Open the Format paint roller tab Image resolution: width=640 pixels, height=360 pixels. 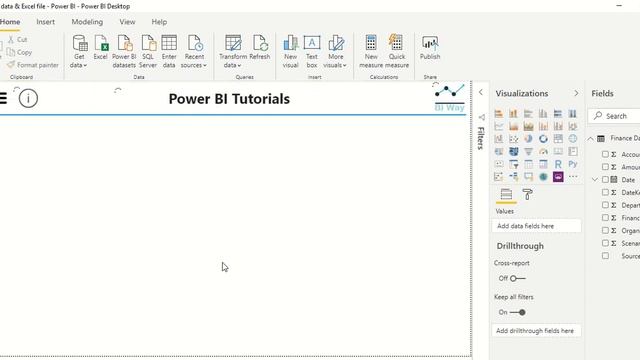pyautogui.click(x=527, y=194)
